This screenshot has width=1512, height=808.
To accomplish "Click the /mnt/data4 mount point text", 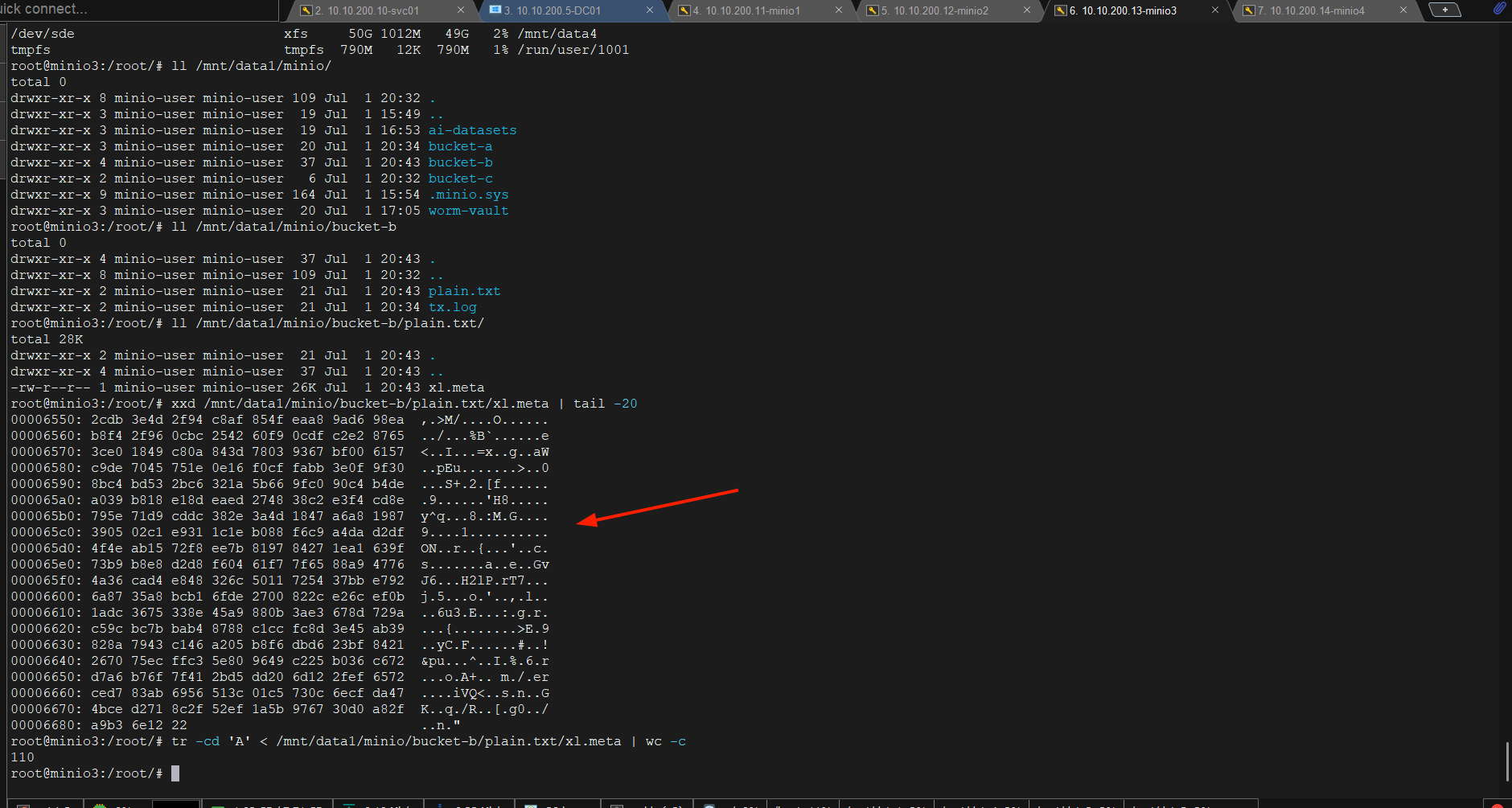I will coord(557,34).
